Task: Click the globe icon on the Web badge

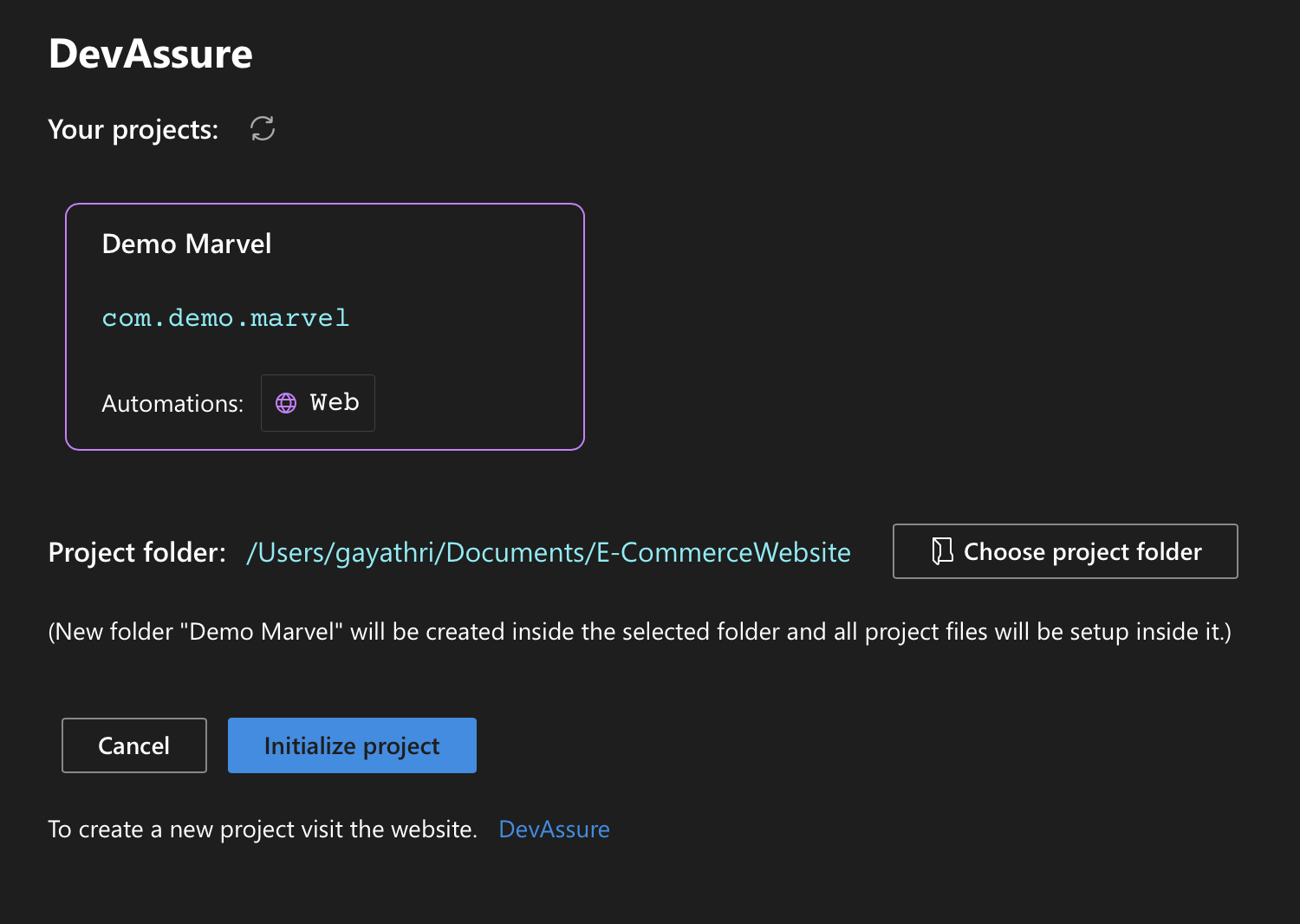Action: [286, 402]
